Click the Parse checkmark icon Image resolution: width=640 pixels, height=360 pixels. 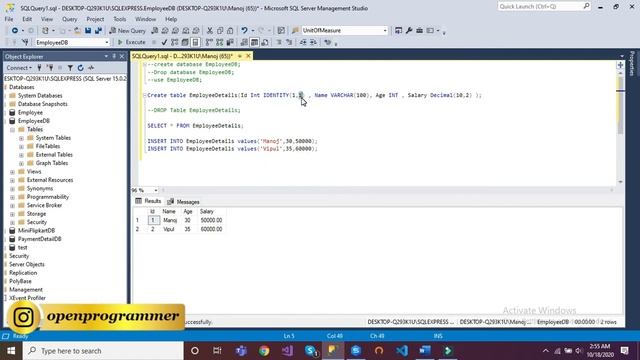point(164,42)
